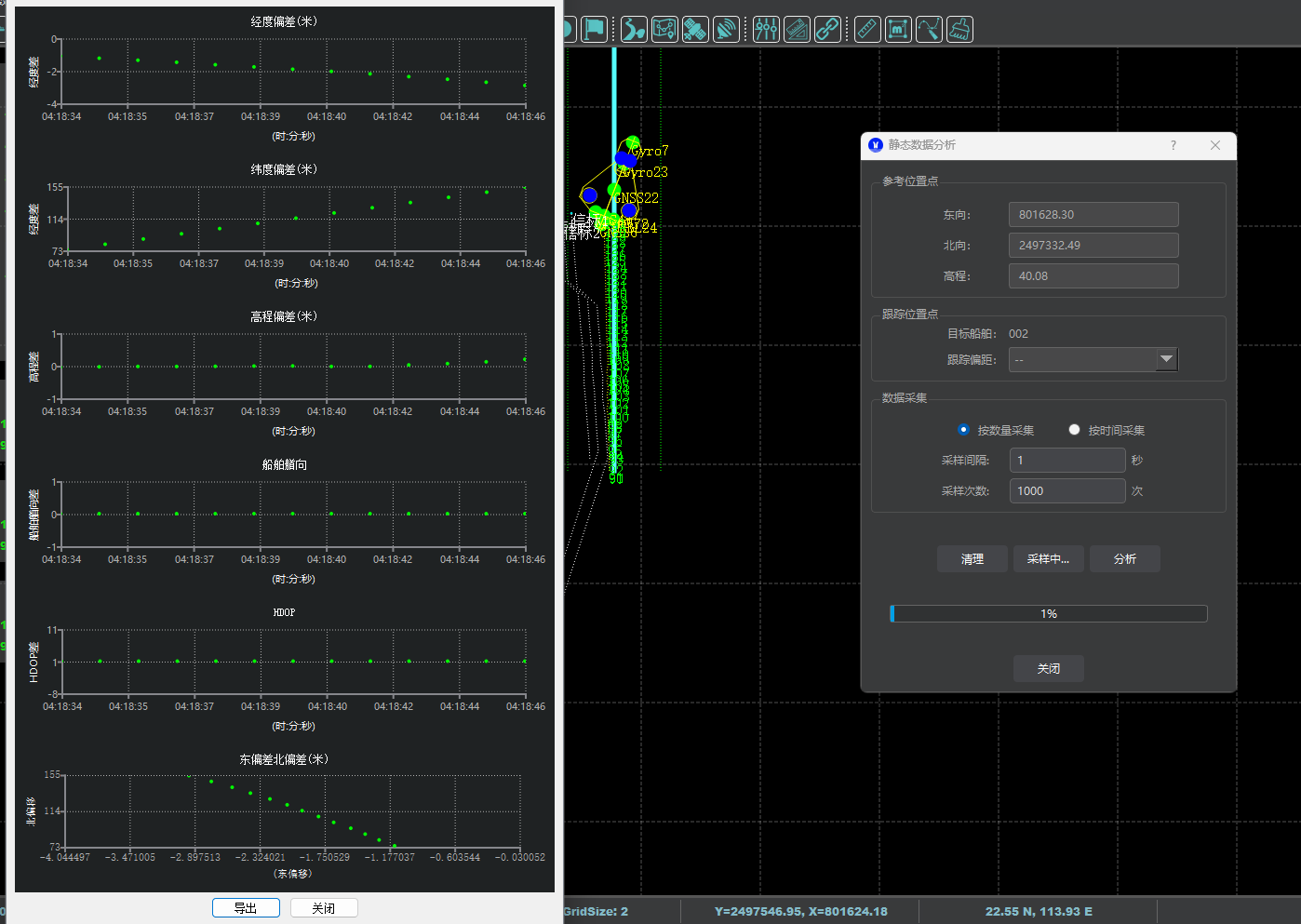Click the 关闭 button in analysis dialog

point(1049,669)
